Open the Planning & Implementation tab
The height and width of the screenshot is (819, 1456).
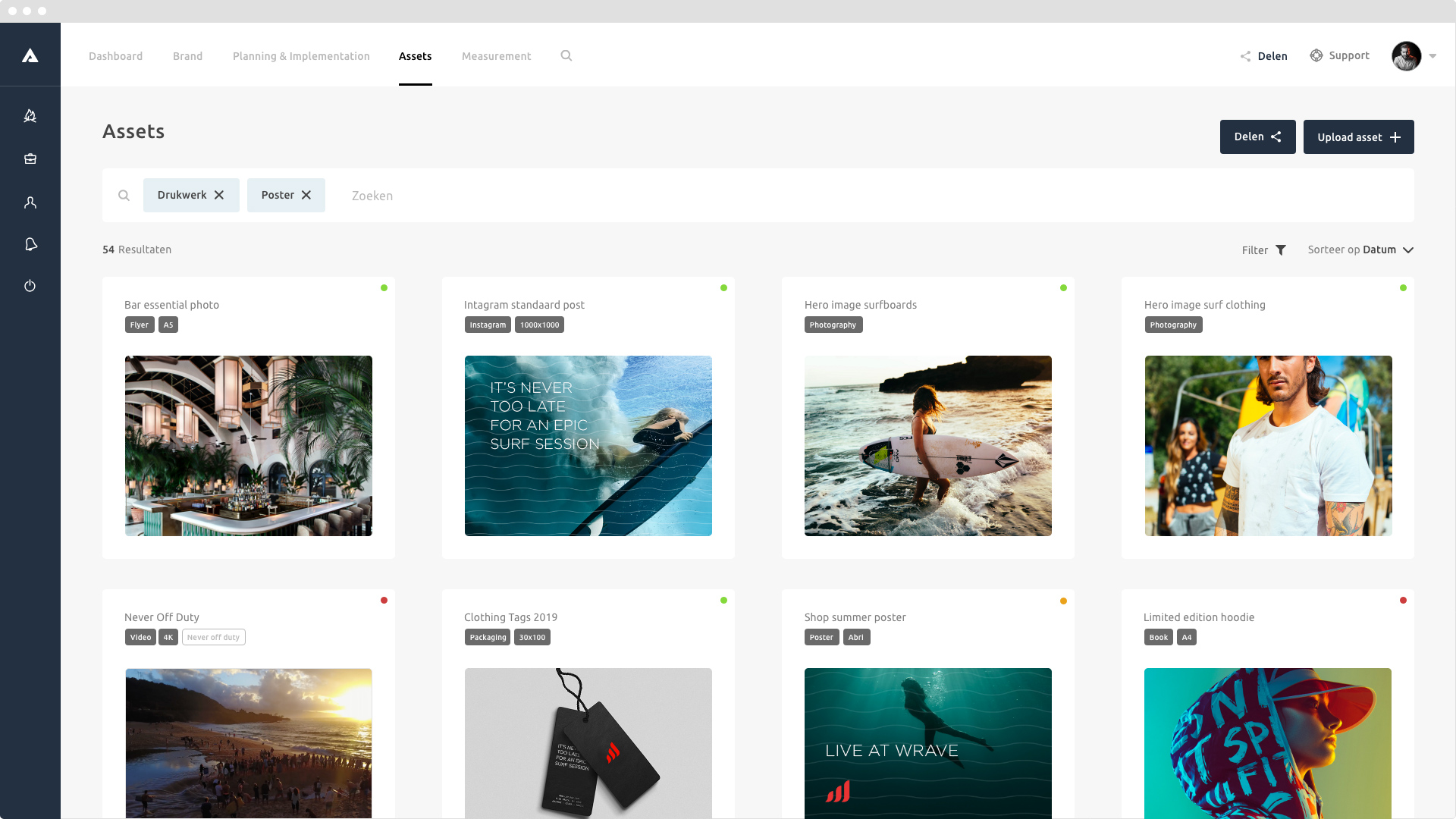(301, 56)
